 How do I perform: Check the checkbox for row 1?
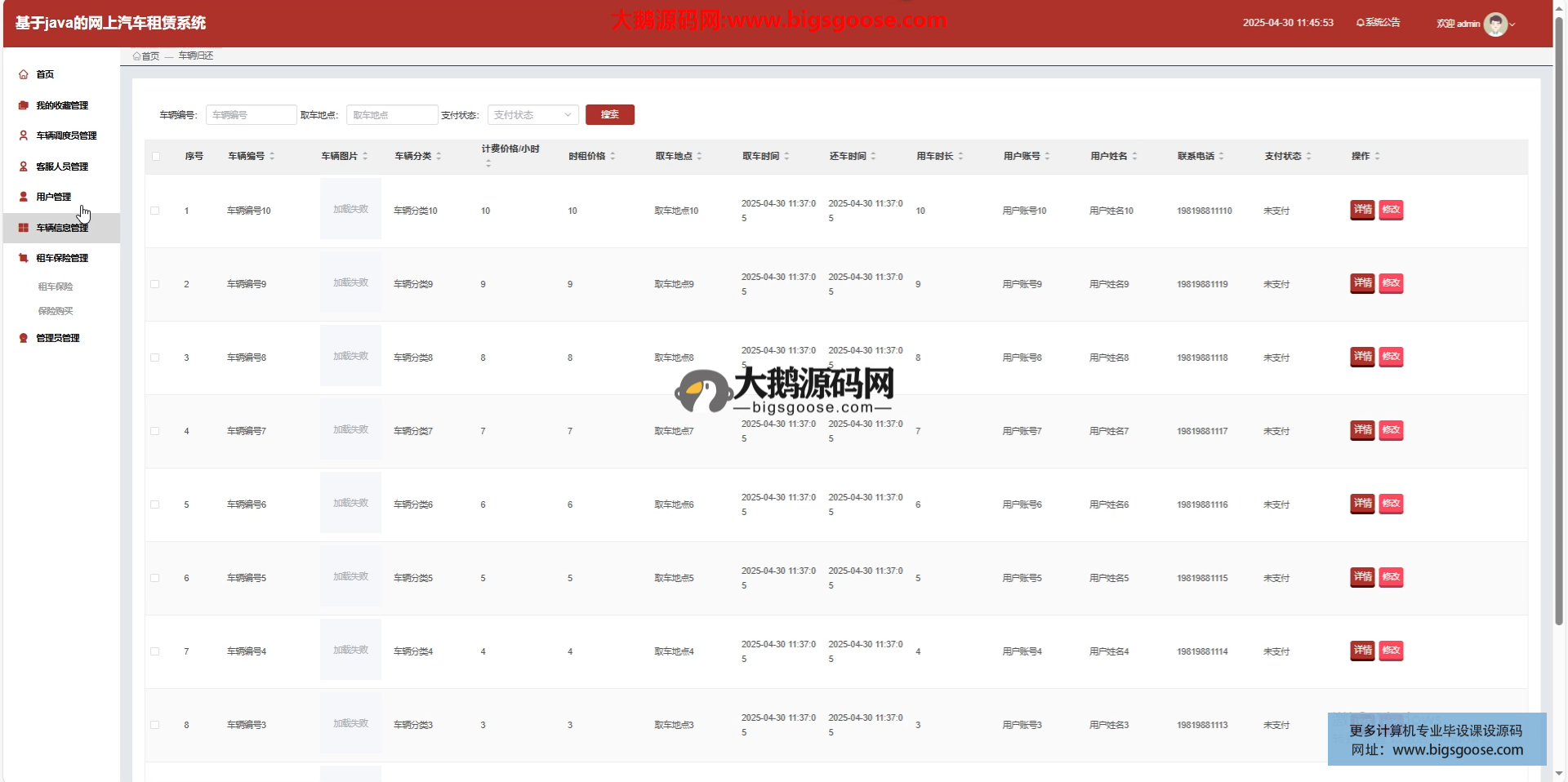tap(155, 211)
